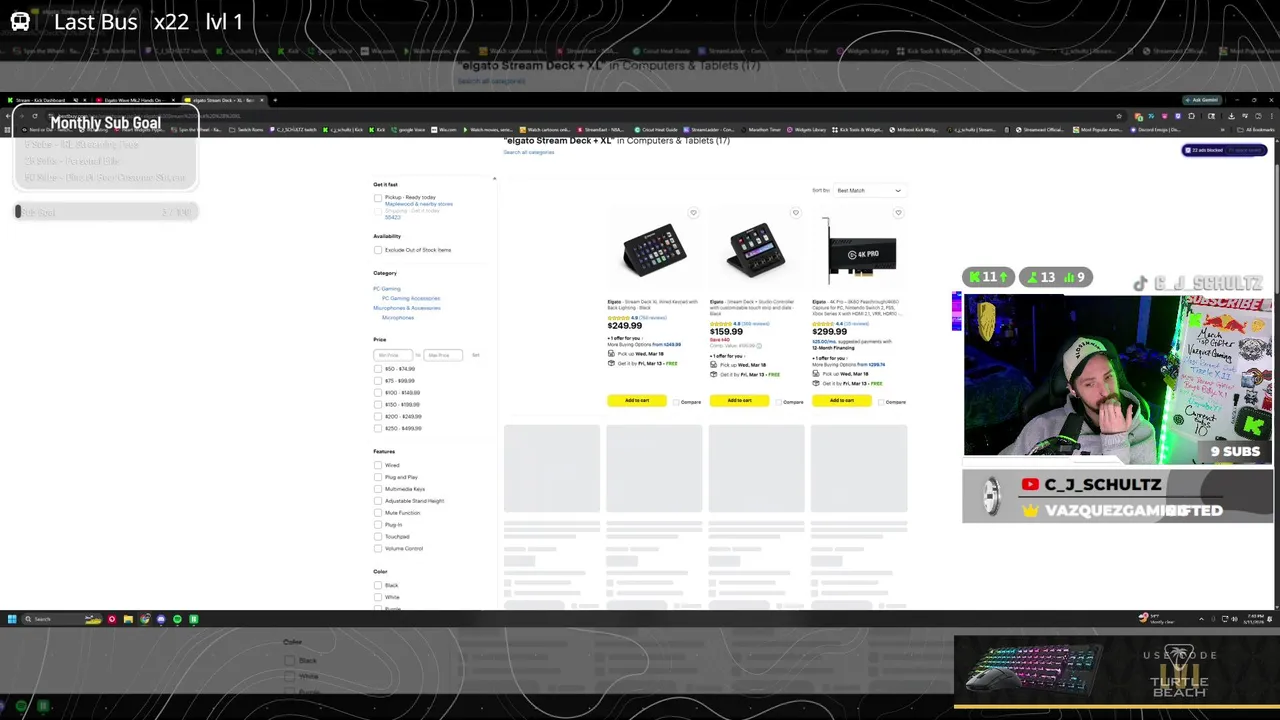
Task: Open the PC Gaming category link
Action: (387, 289)
